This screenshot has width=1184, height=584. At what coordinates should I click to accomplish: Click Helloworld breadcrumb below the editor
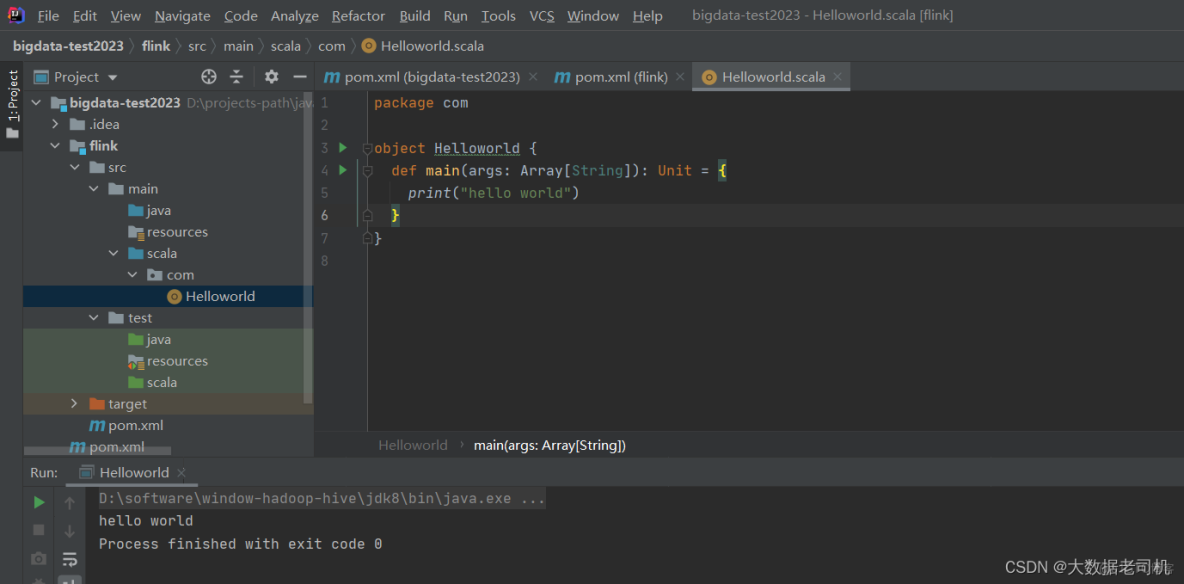412,445
